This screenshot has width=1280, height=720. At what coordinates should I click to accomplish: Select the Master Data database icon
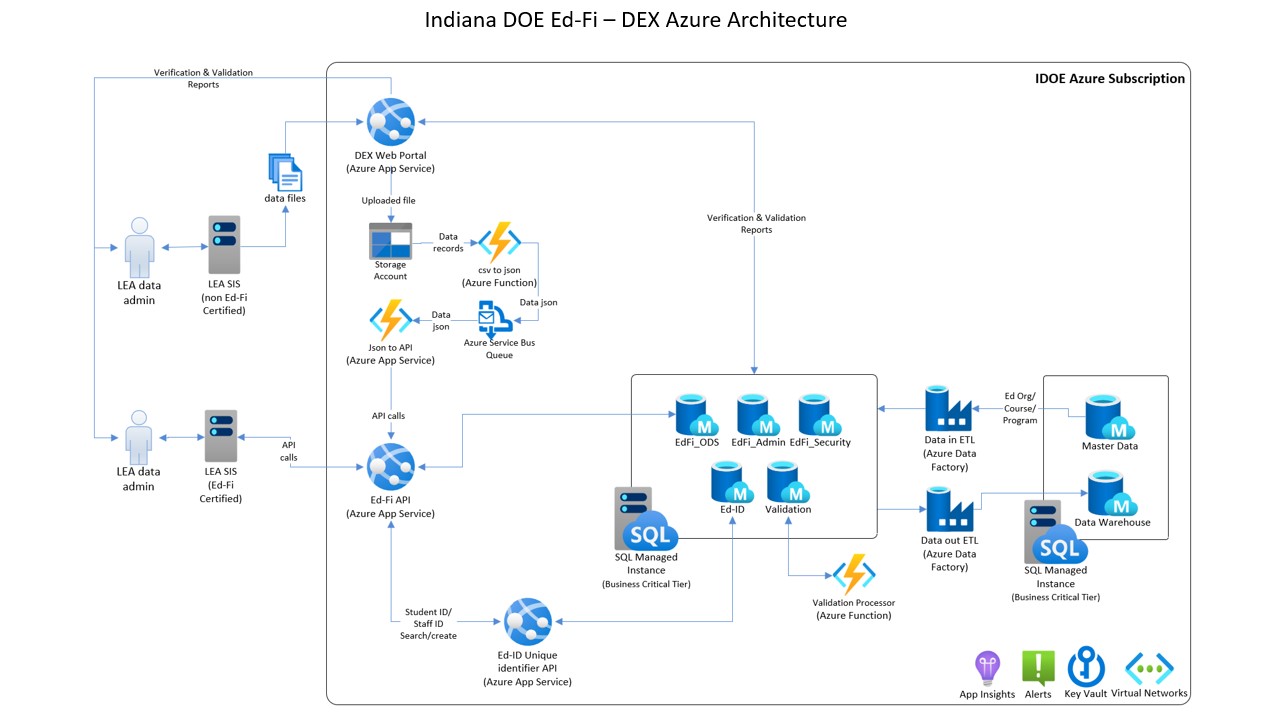(x=1109, y=415)
